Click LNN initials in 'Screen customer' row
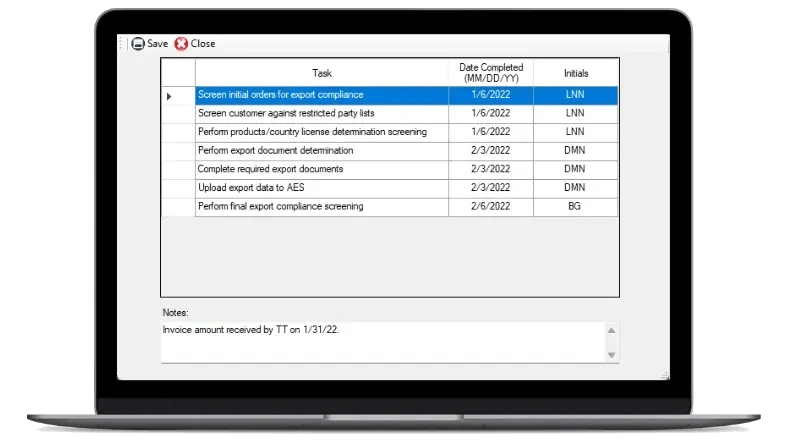Screen dimensions: 800x446 pos(576,114)
